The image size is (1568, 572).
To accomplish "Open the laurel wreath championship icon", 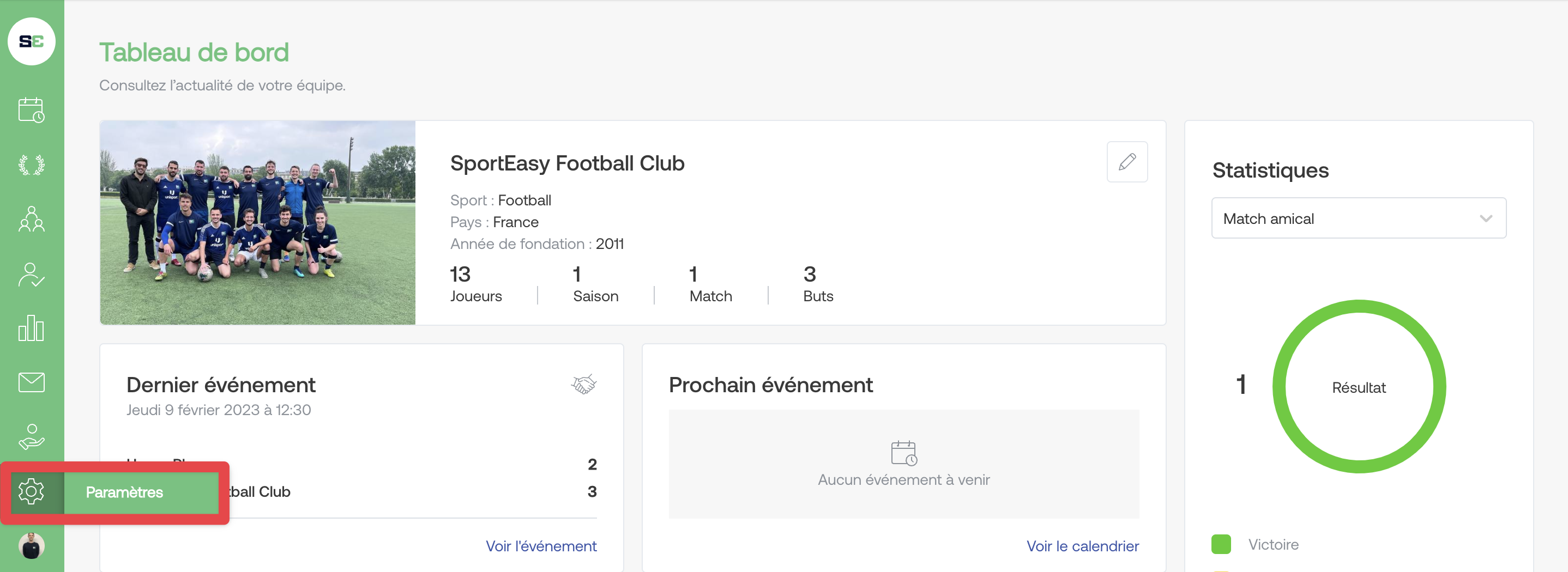I will pos(32,165).
